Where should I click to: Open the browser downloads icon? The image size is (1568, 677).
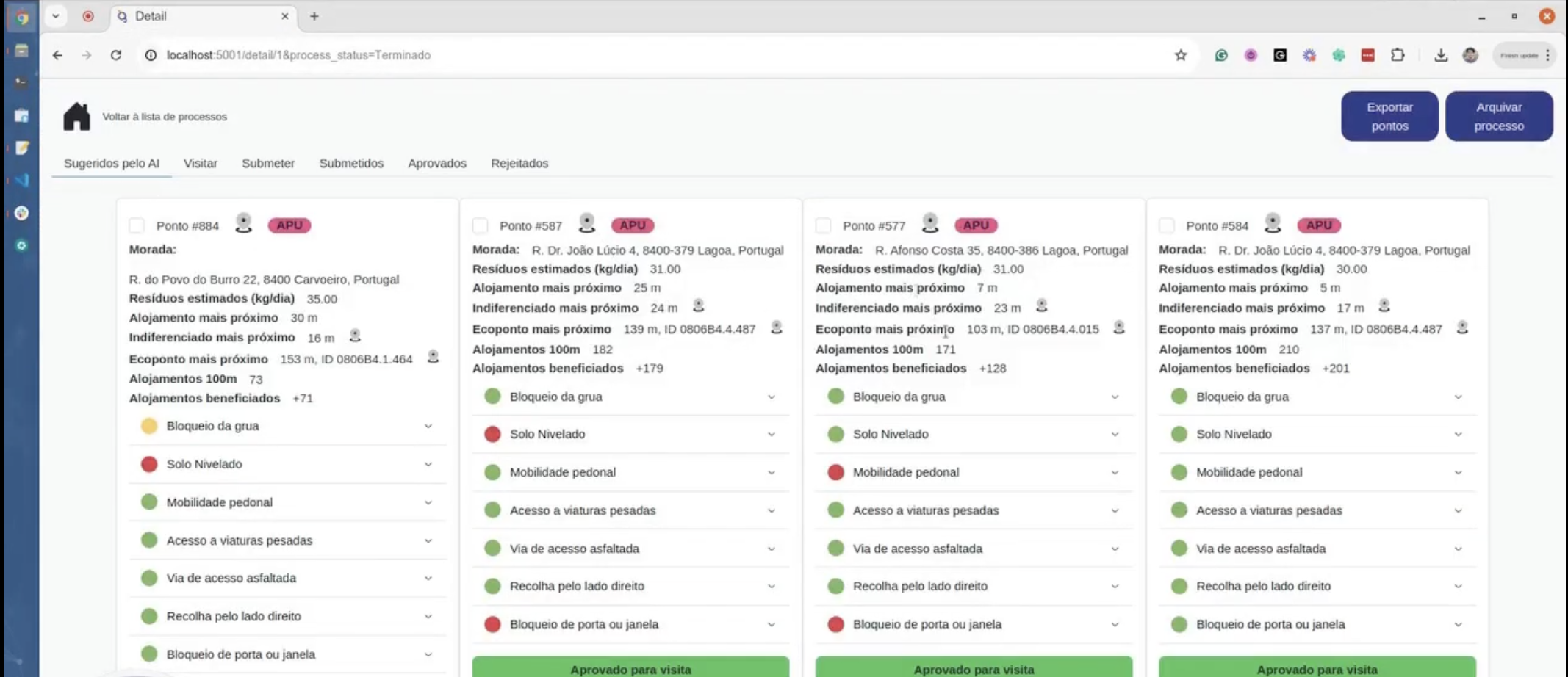(1440, 55)
